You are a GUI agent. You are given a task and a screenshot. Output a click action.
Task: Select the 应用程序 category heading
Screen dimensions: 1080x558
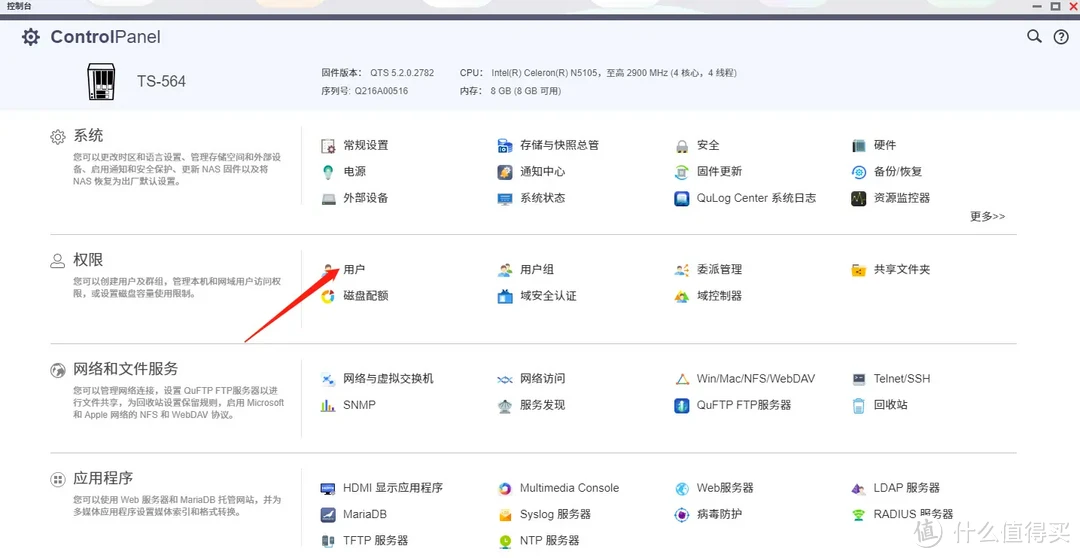pos(103,478)
